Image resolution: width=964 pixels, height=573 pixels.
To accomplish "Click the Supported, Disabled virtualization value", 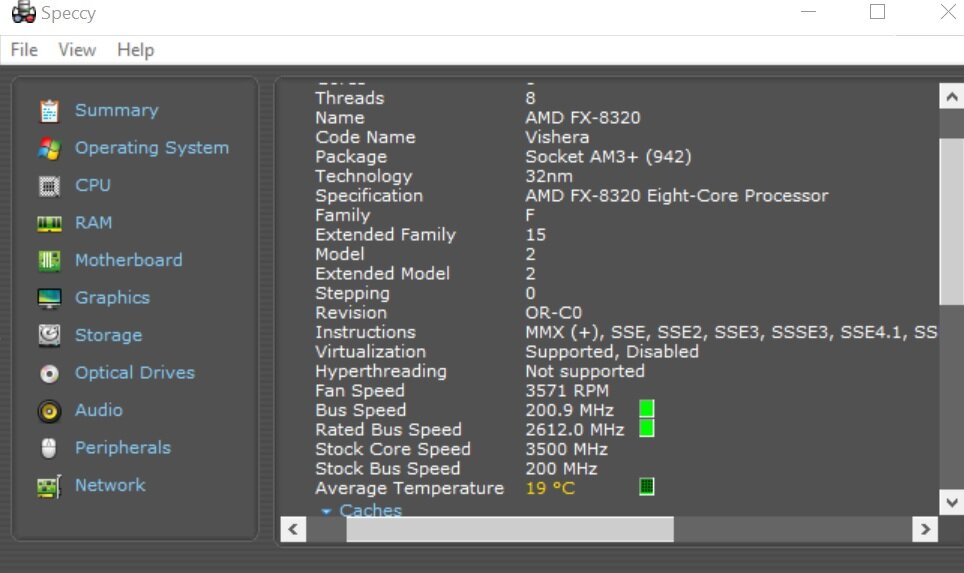I will tap(612, 352).
